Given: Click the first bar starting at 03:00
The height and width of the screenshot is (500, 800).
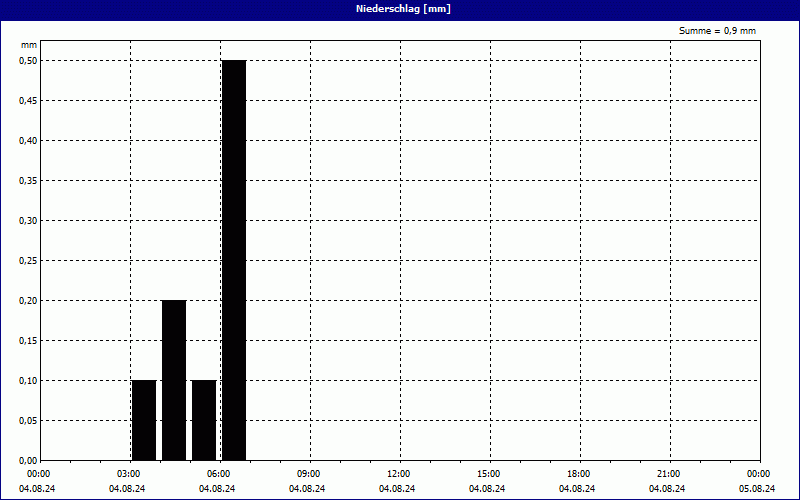Looking at the screenshot, I should coord(144,420).
